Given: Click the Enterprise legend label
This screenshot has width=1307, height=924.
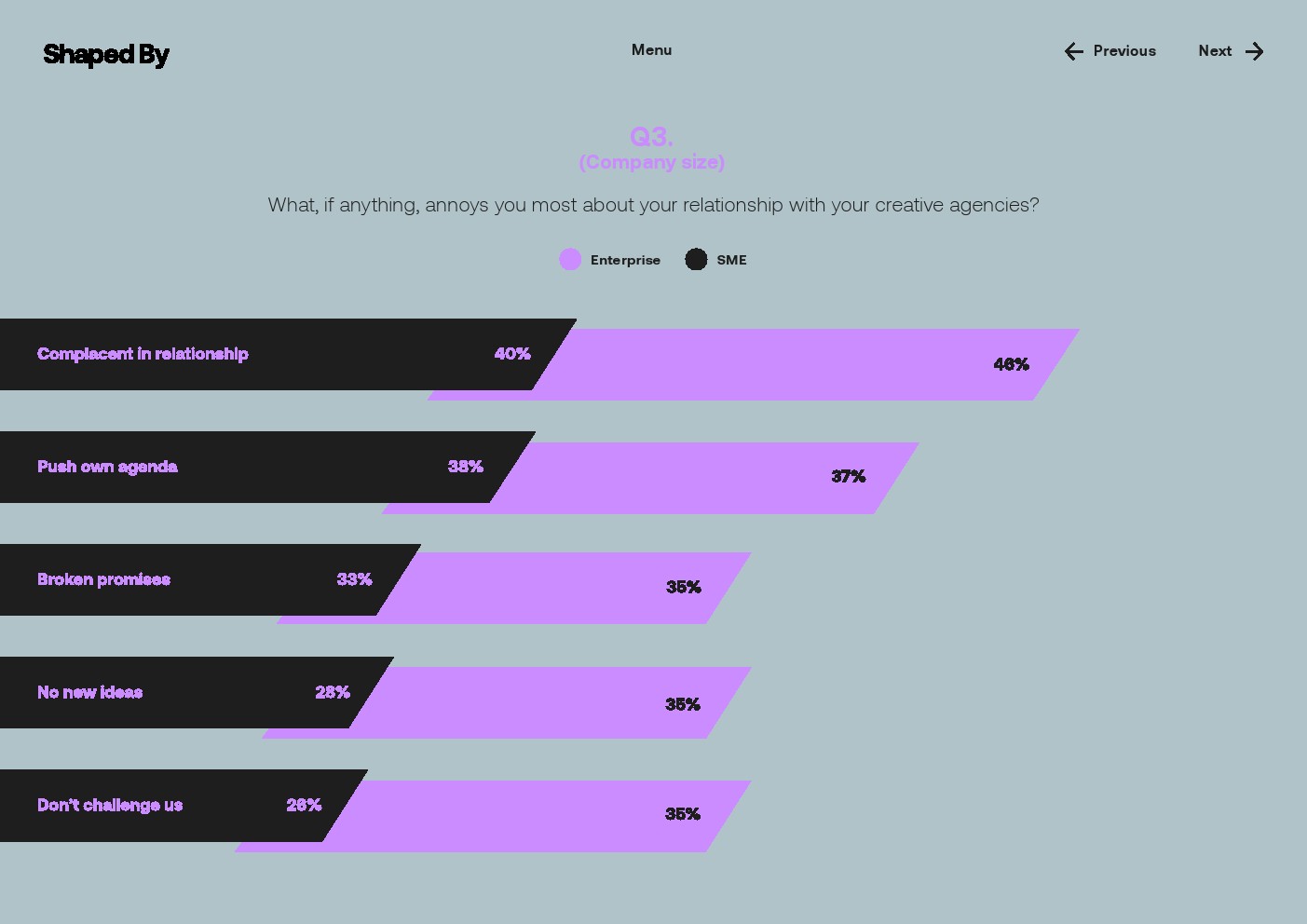Looking at the screenshot, I should tap(625, 261).
